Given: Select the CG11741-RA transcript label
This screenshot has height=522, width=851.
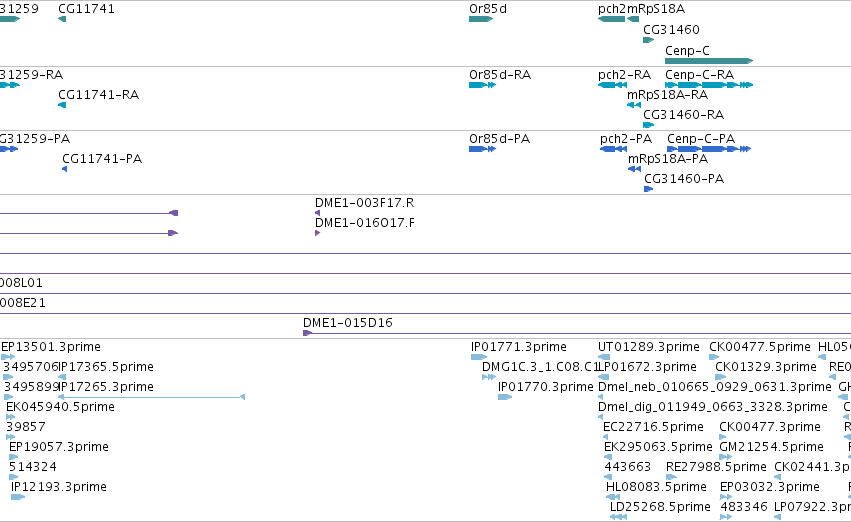Looking at the screenshot, I should coord(99,94).
